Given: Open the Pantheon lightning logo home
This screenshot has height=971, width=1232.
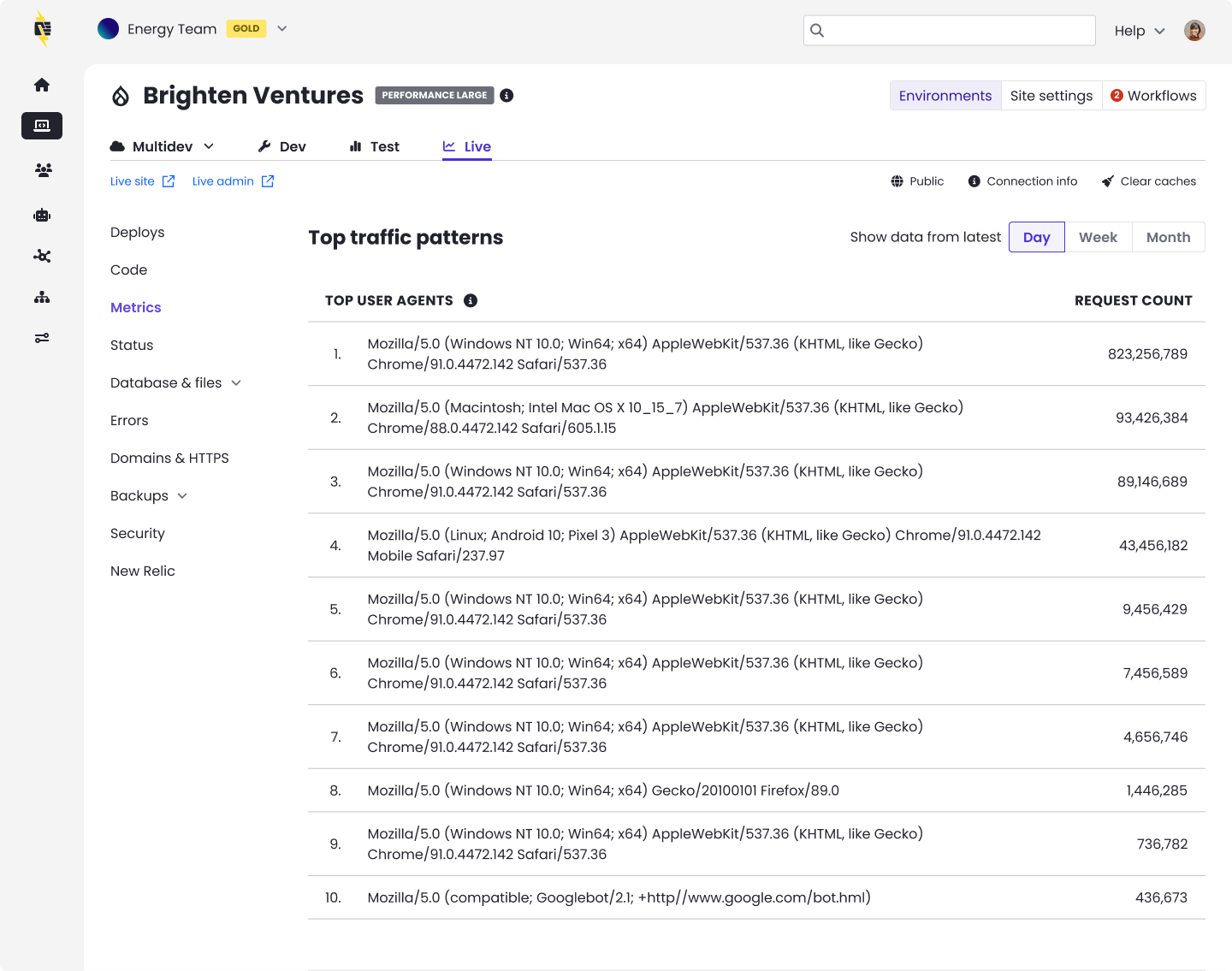Looking at the screenshot, I should (x=42, y=29).
